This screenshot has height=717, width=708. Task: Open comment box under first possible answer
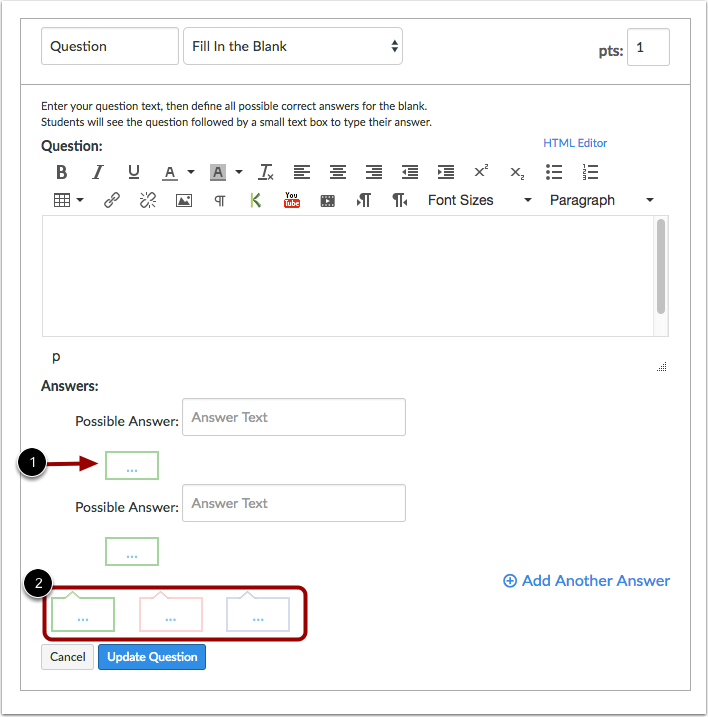click(x=132, y=466)
